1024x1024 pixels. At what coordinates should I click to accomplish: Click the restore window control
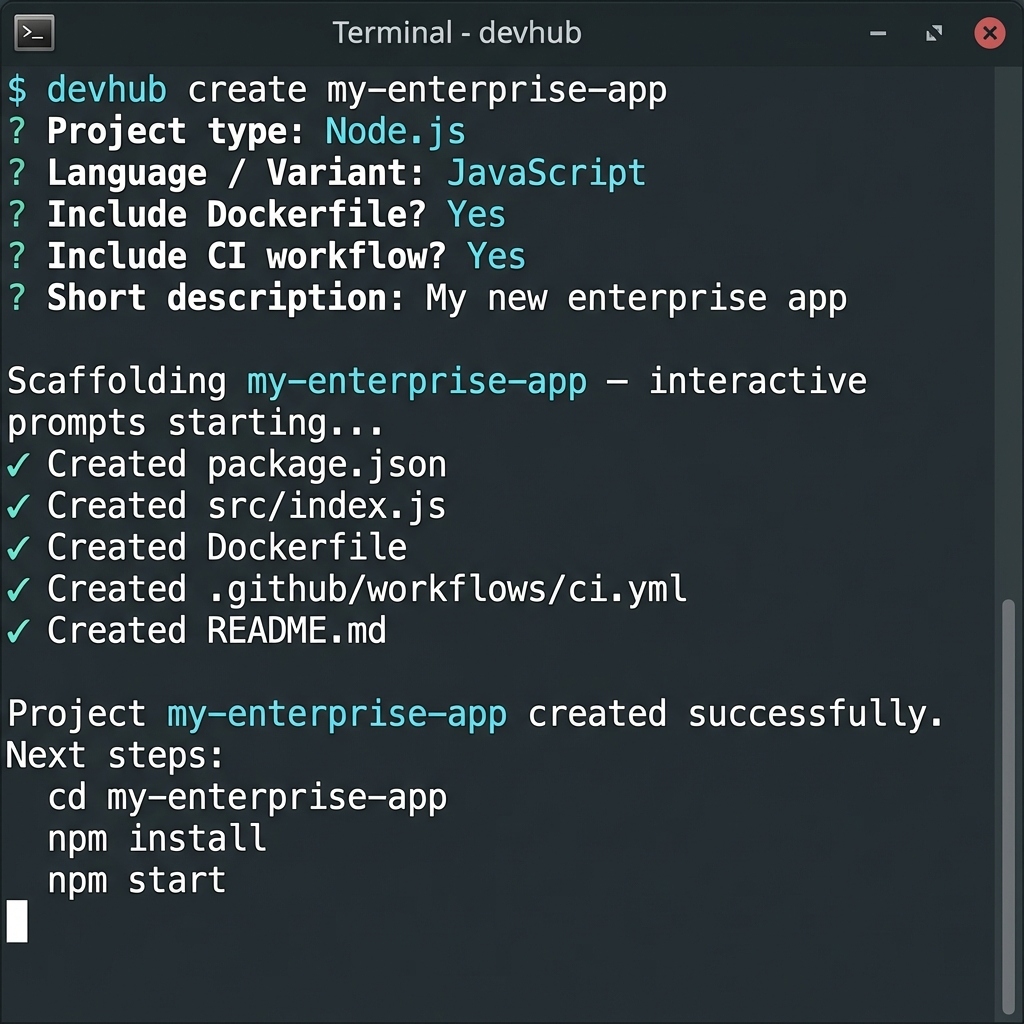tap(934, 33)
